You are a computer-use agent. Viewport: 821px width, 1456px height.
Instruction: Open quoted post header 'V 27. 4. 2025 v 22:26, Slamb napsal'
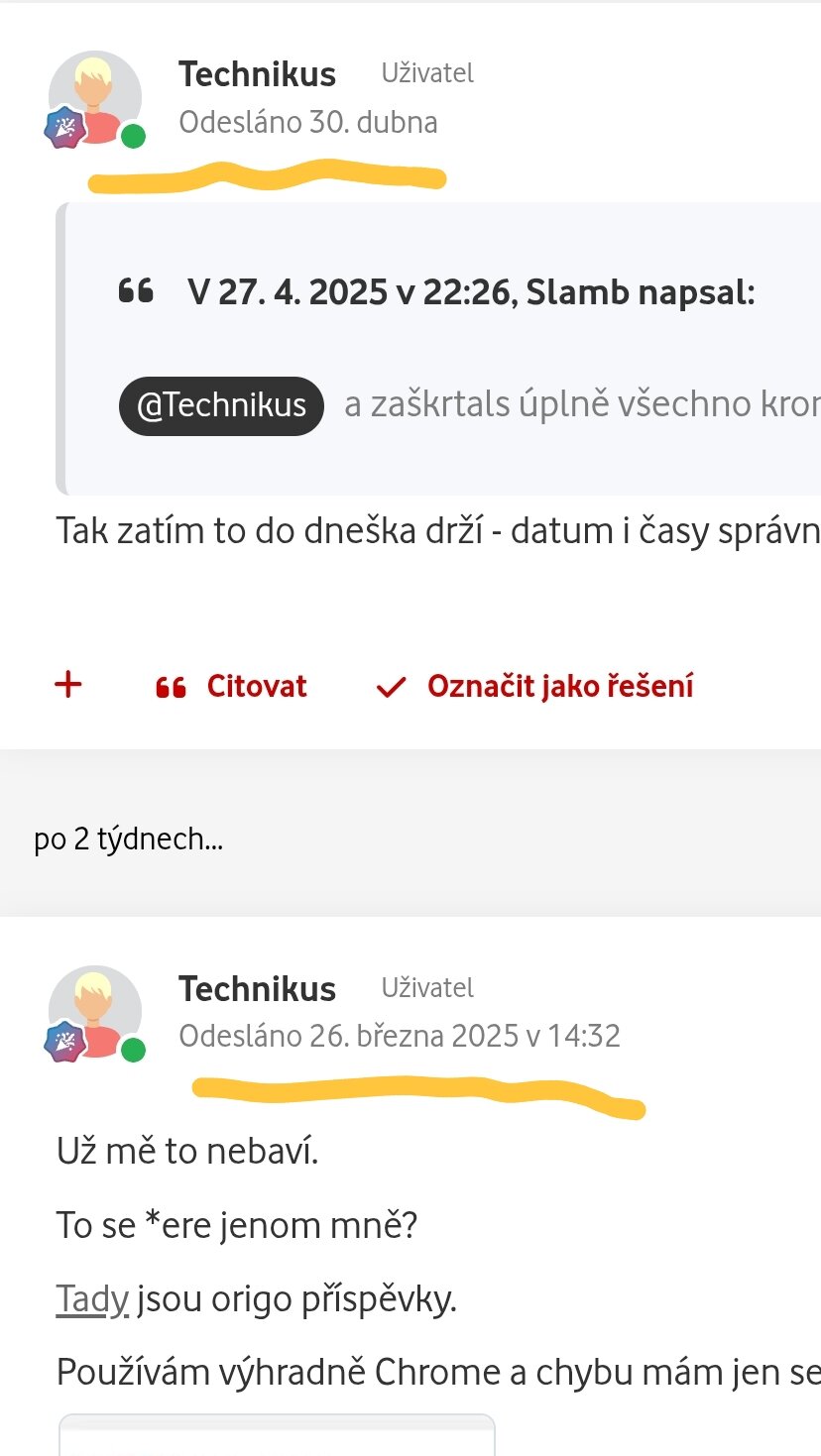click(471, 291)
